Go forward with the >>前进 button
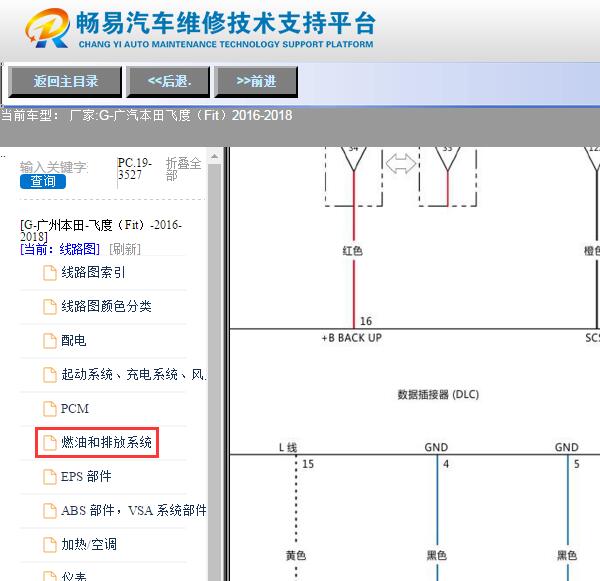The width and height of the screenshot is (600, 581). click(x=256, y=82)
